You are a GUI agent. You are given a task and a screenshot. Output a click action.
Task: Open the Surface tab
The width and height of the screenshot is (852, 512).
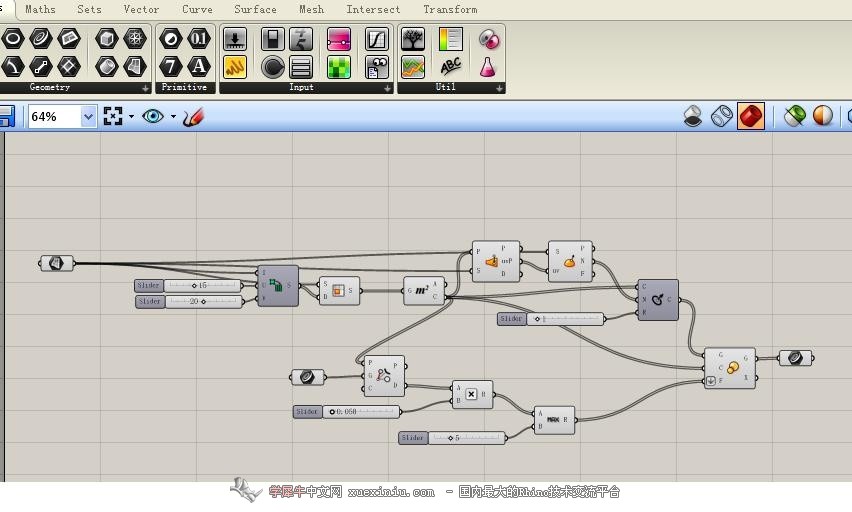(255, 9)
